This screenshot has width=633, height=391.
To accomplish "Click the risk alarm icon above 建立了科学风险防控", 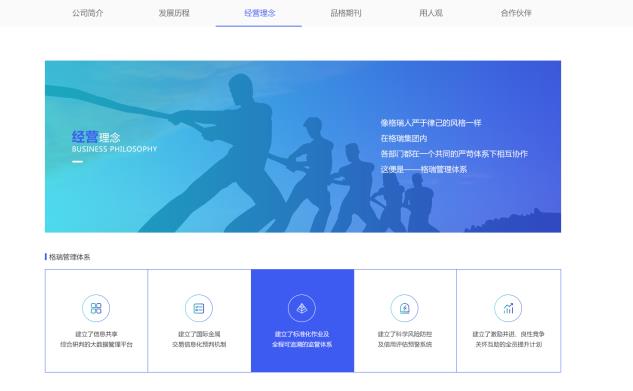I will click(x=405, y=308).
